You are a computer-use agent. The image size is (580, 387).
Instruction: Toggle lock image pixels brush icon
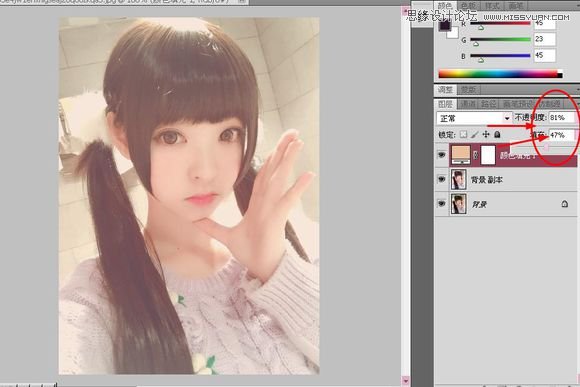tap(475, 135)
